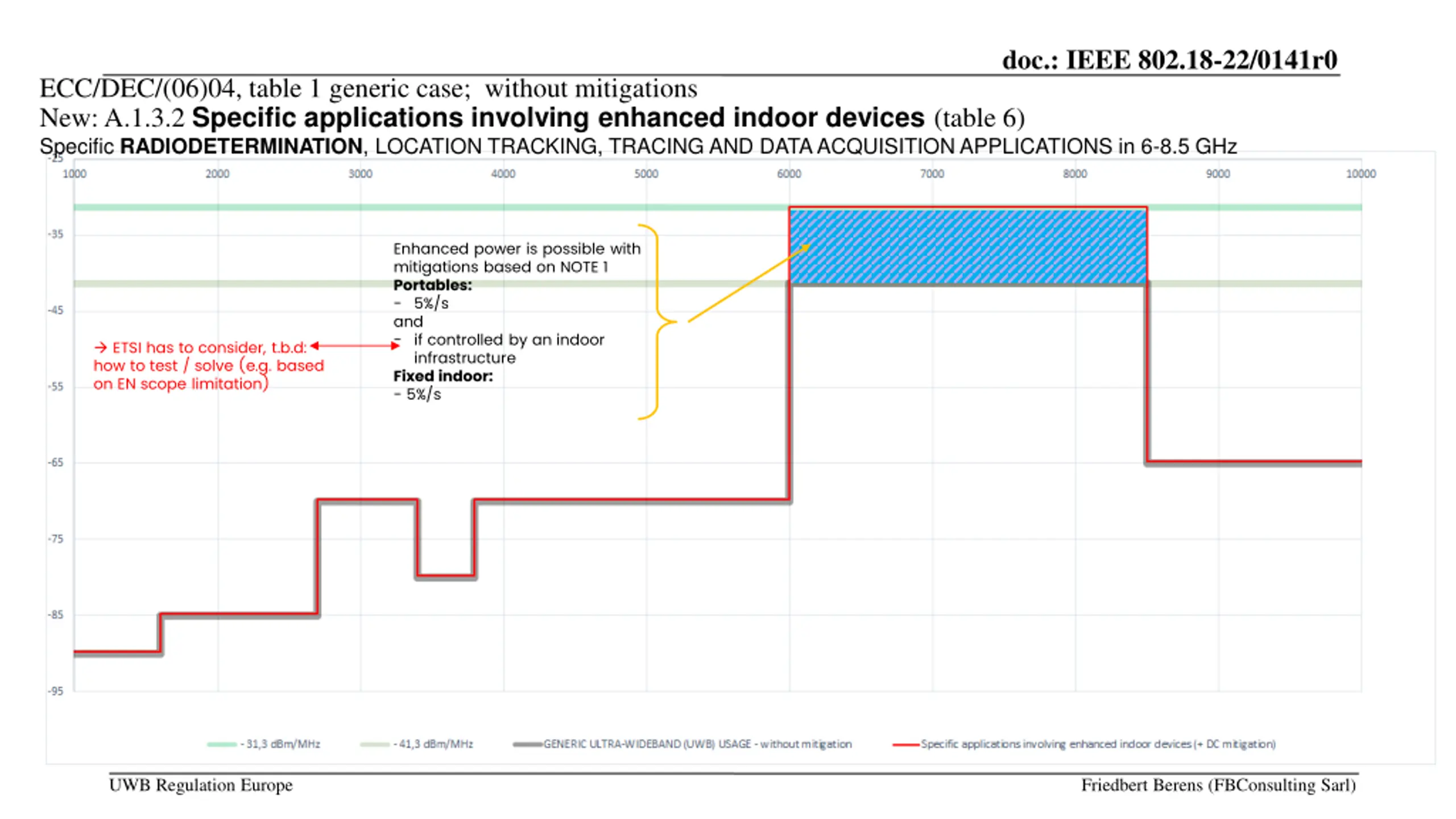Select the blue hatched enhanced power region
This screenshot has height=819, width=1456.
pos(967,246)
